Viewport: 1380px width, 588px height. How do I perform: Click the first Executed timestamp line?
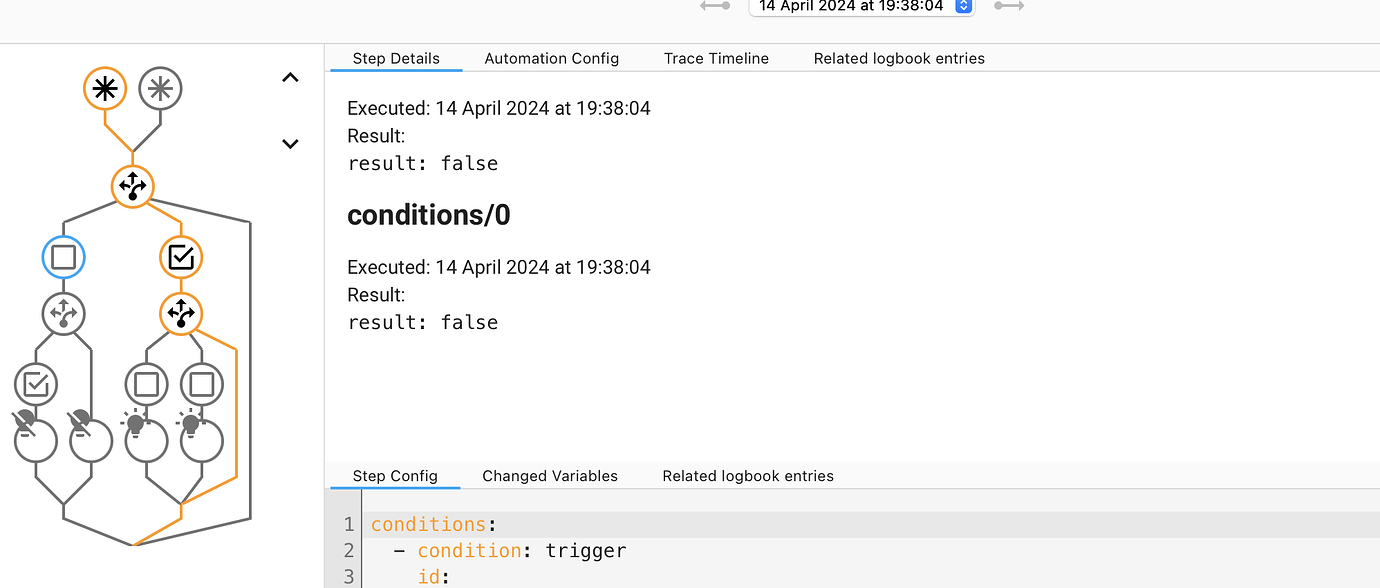coord(499,108)
